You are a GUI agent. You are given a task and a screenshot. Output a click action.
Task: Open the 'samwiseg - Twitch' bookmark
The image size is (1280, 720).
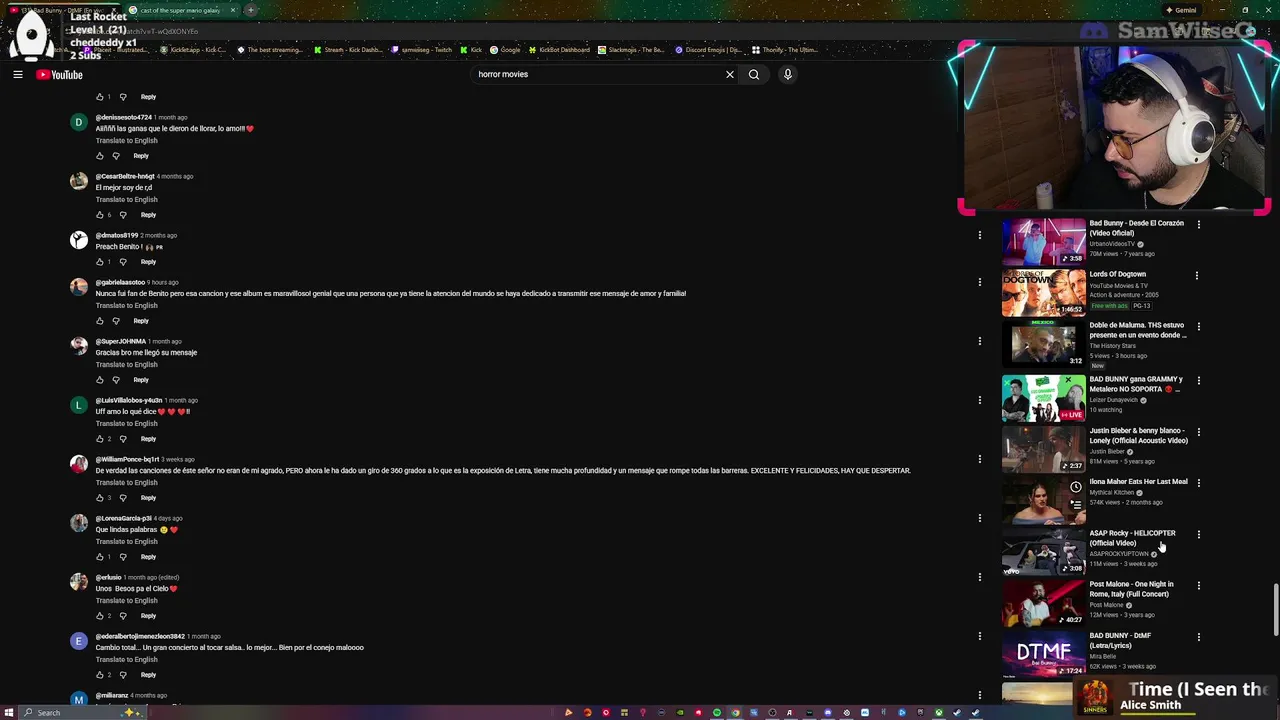(423, 50)
